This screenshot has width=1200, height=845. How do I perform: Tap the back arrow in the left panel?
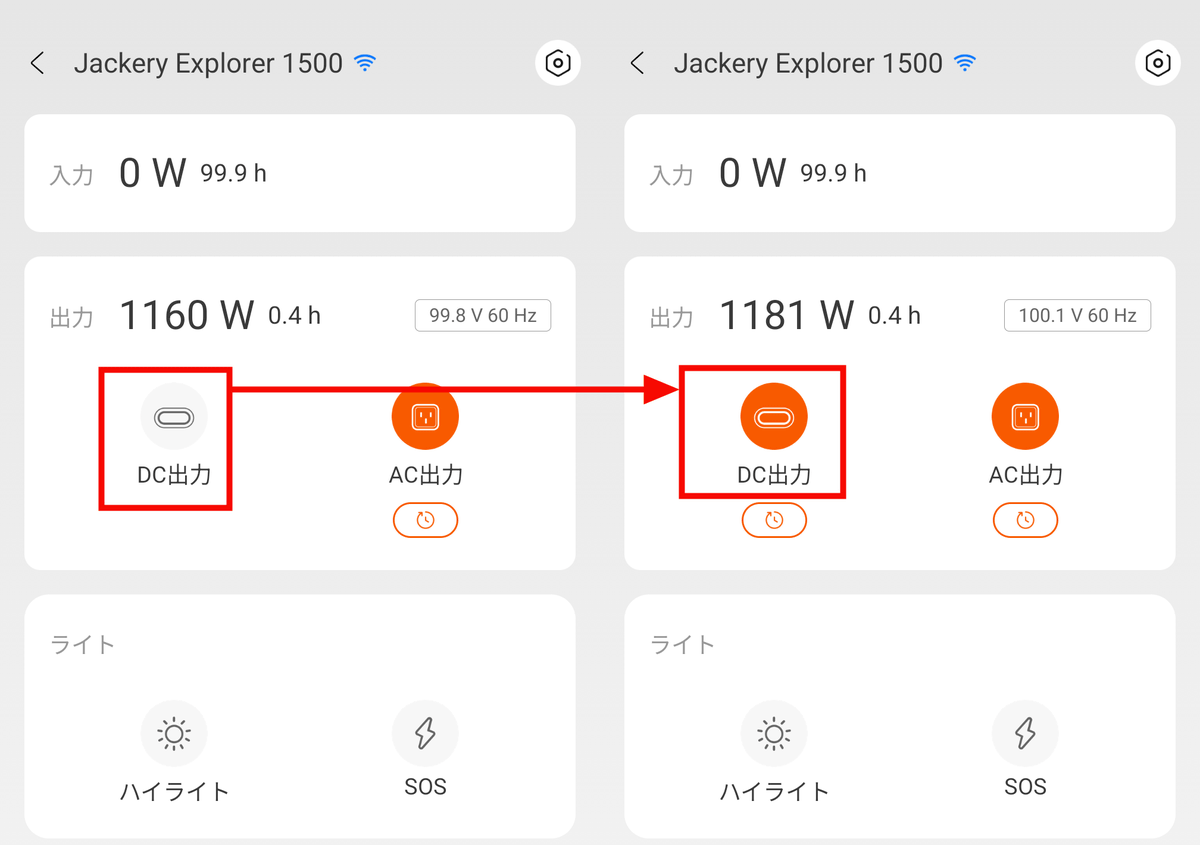(x=37, y=64)
